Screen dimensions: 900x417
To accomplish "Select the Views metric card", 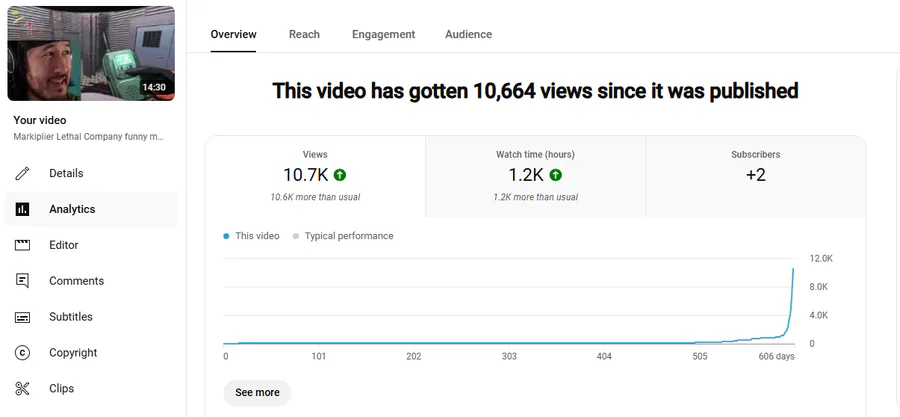I will click(315, 176).
